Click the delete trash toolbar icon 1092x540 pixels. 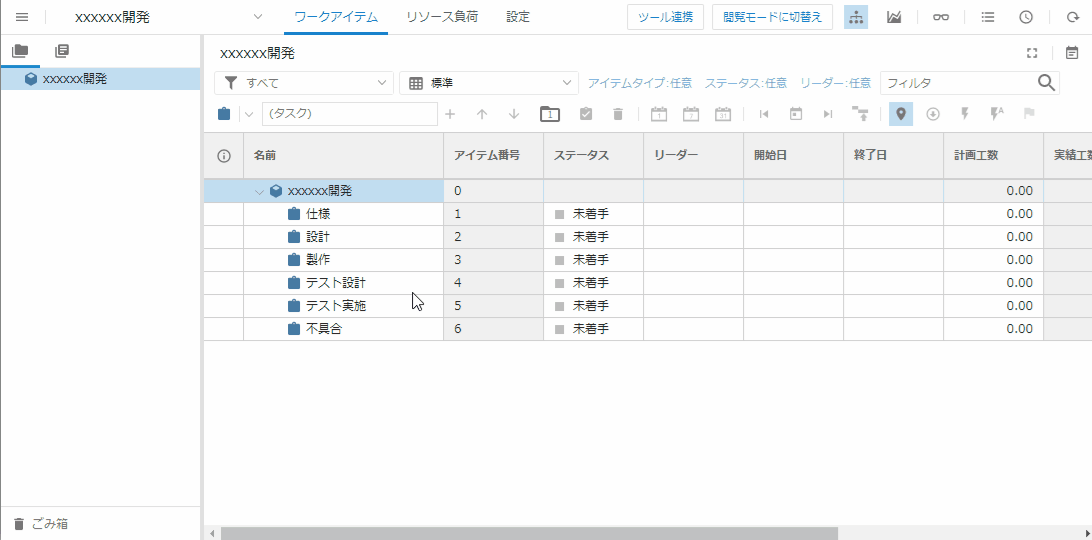coord(618,114)
